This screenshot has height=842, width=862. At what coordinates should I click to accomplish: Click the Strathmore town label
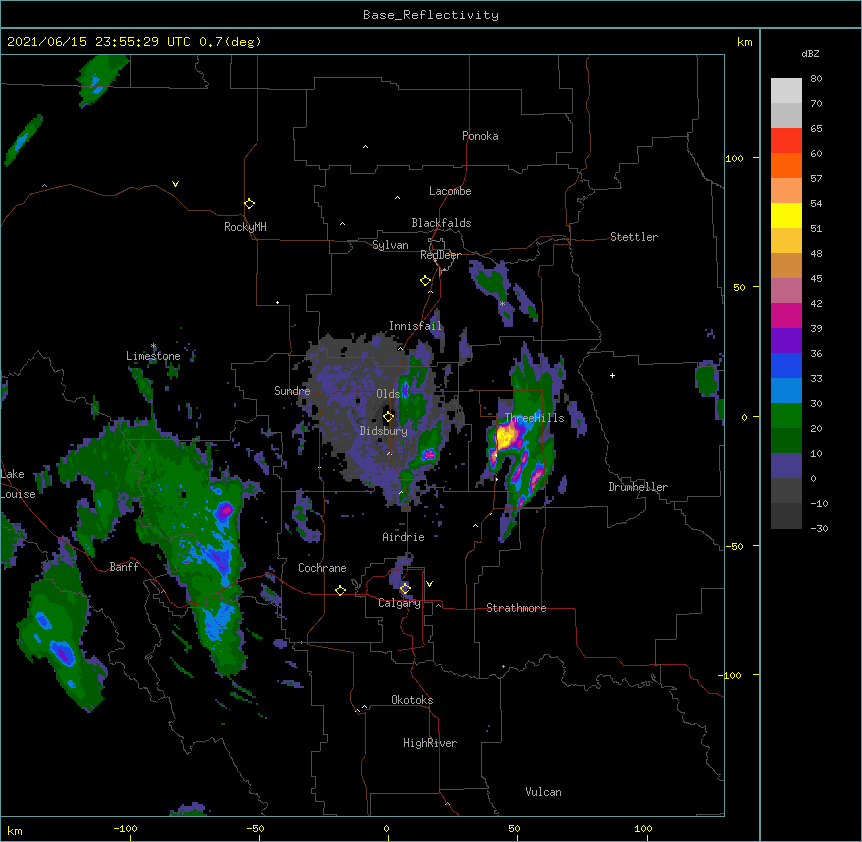[x=516, y=608]
